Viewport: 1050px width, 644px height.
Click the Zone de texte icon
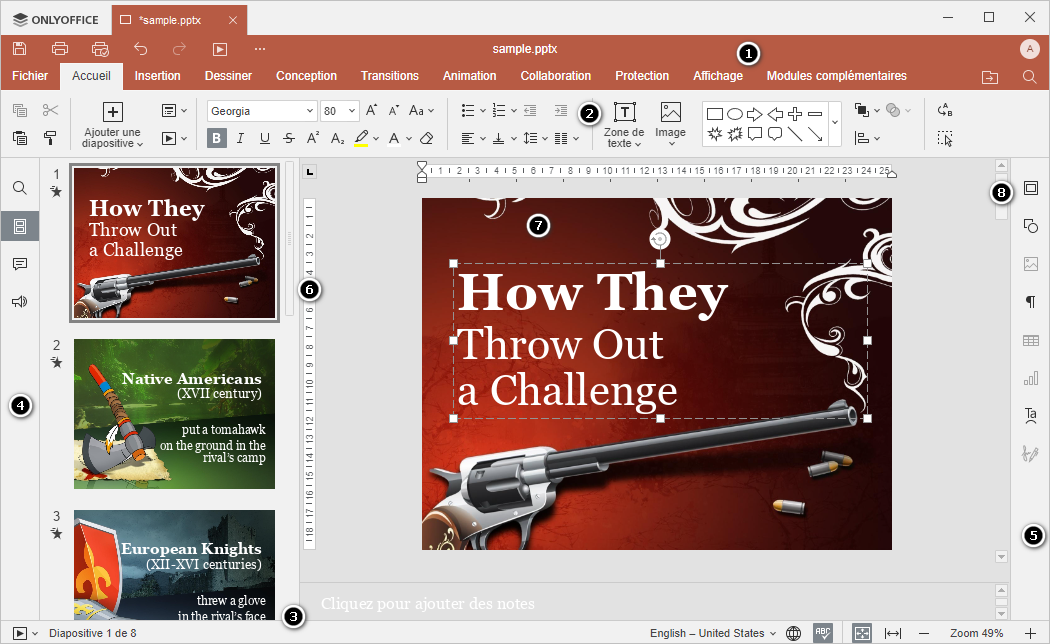pos(625,112)
